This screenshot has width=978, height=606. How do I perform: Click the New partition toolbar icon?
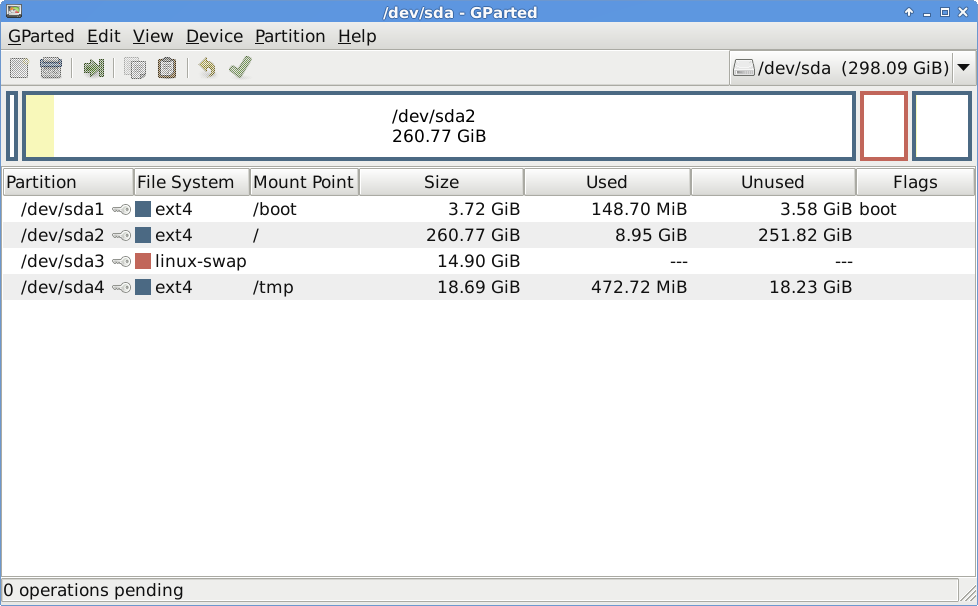(x=19, y=67)
